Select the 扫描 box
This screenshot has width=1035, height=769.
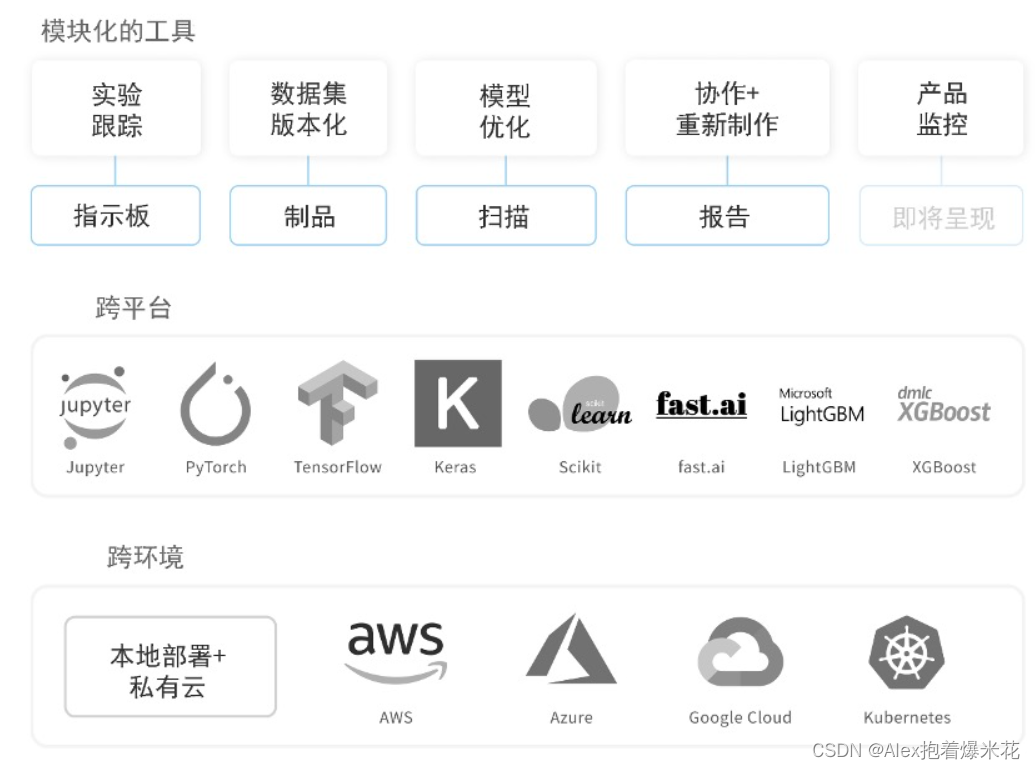point(506,215)
